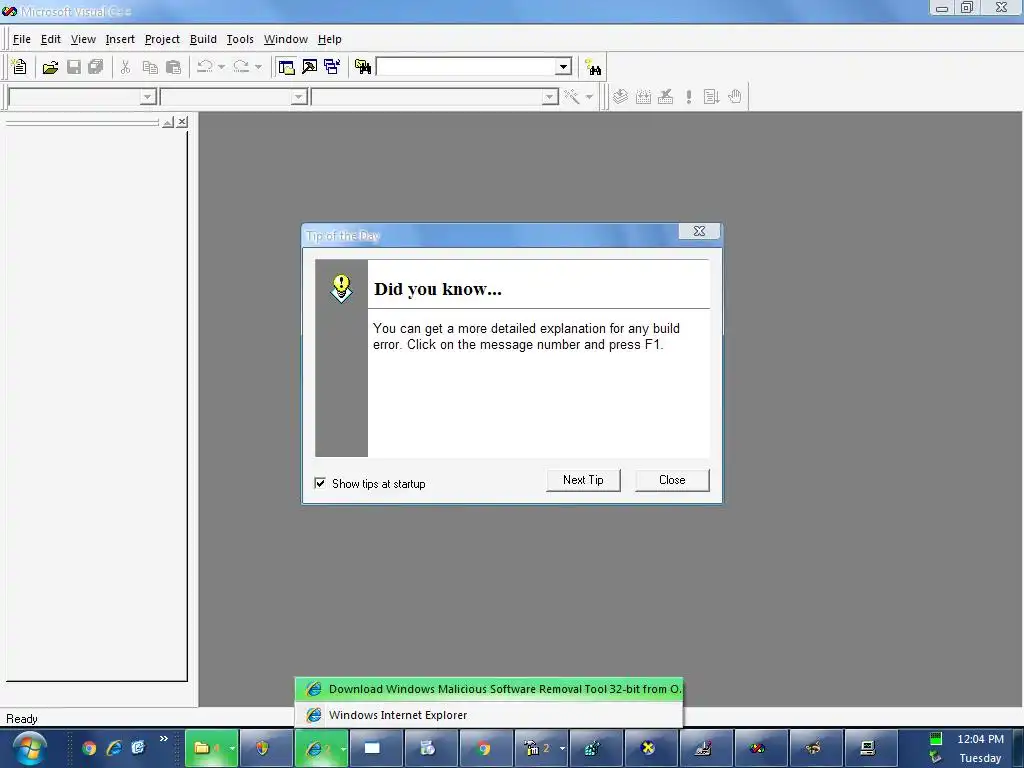Screen dimensions: 1024x768
Task: Click the Go debug icon
Action: tap(711, 97)
